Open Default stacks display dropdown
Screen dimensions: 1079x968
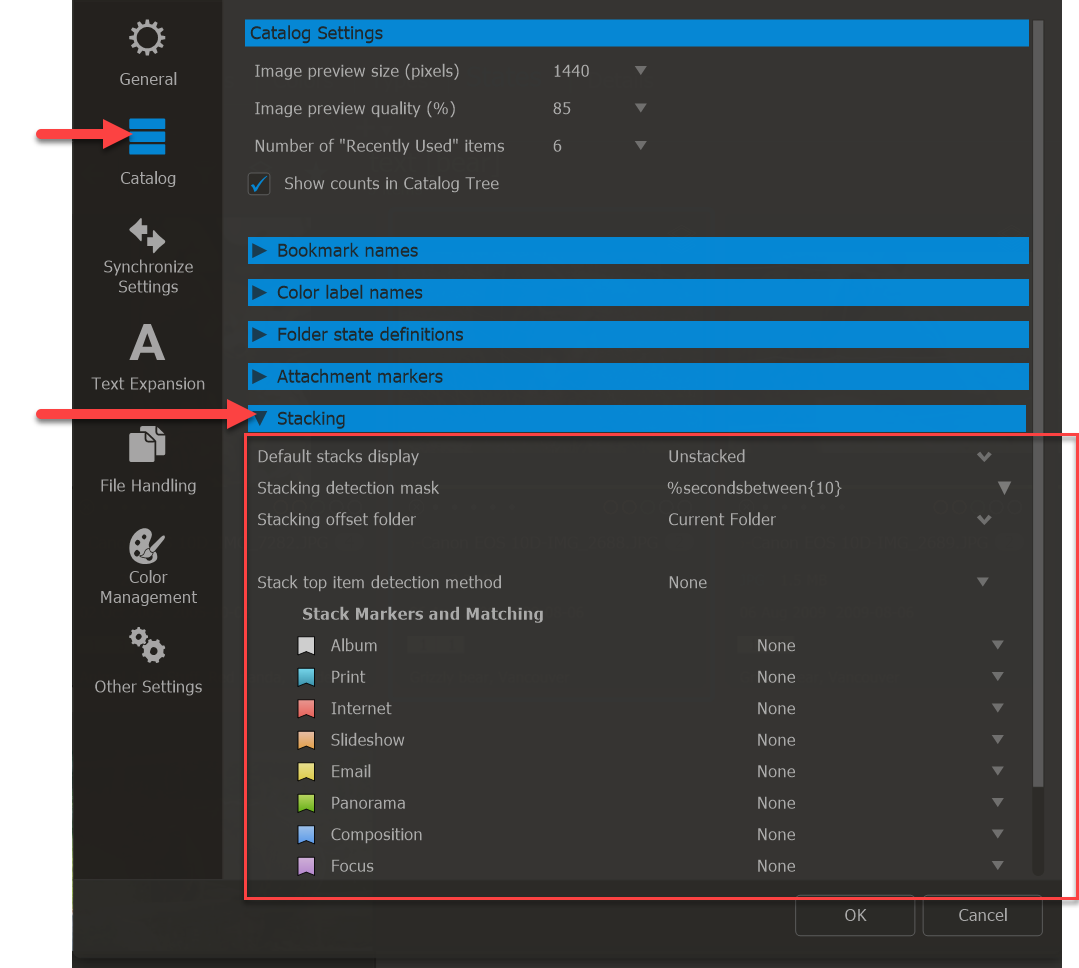[984, 456]
